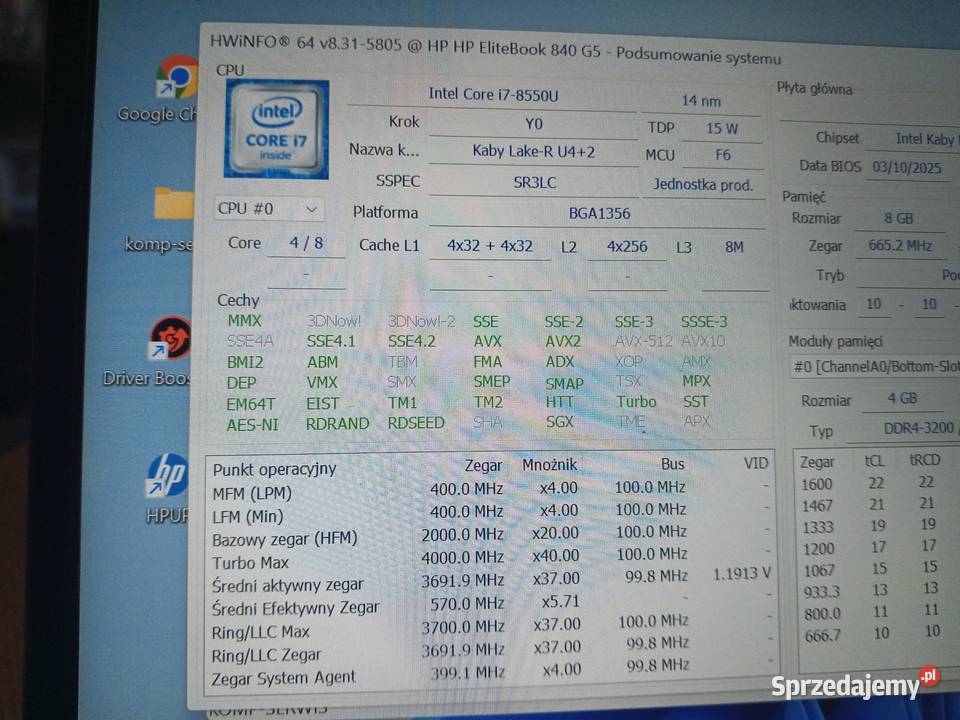Click the BMI2 feature label
This screenshot has height=720, width=960.
coord(245,362)
